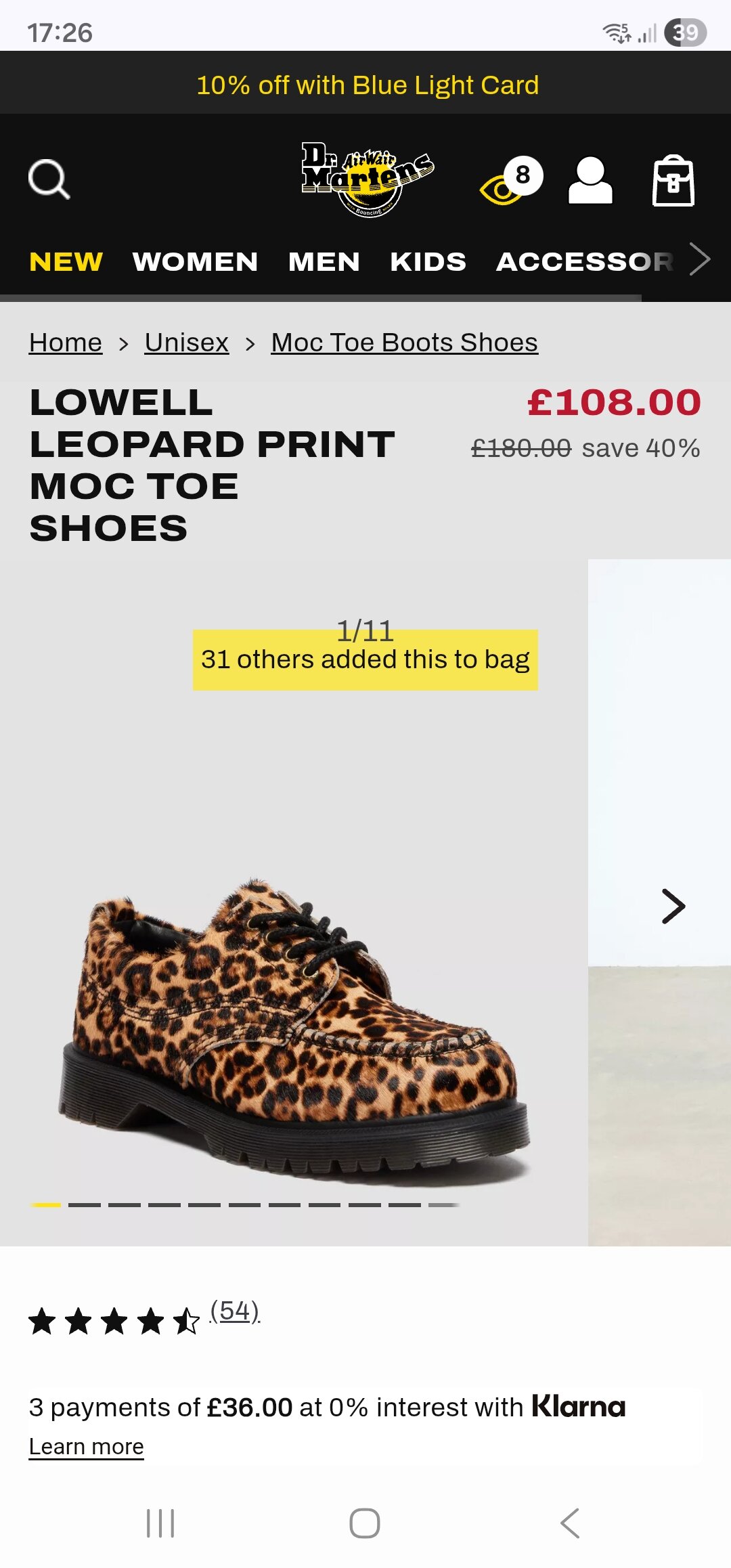731x1568 pixels.
Task: Show next product image with arrow
Action: point(673,906)
